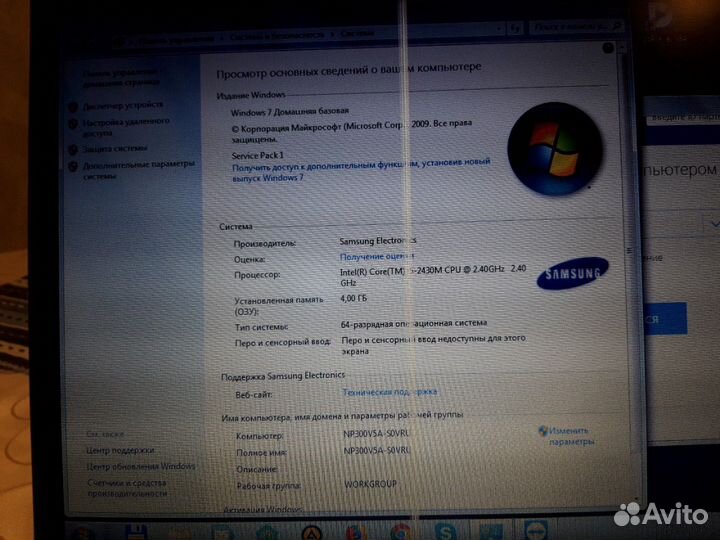Click the shield icon beside Диспетчер устройств

tap(73, 107)
